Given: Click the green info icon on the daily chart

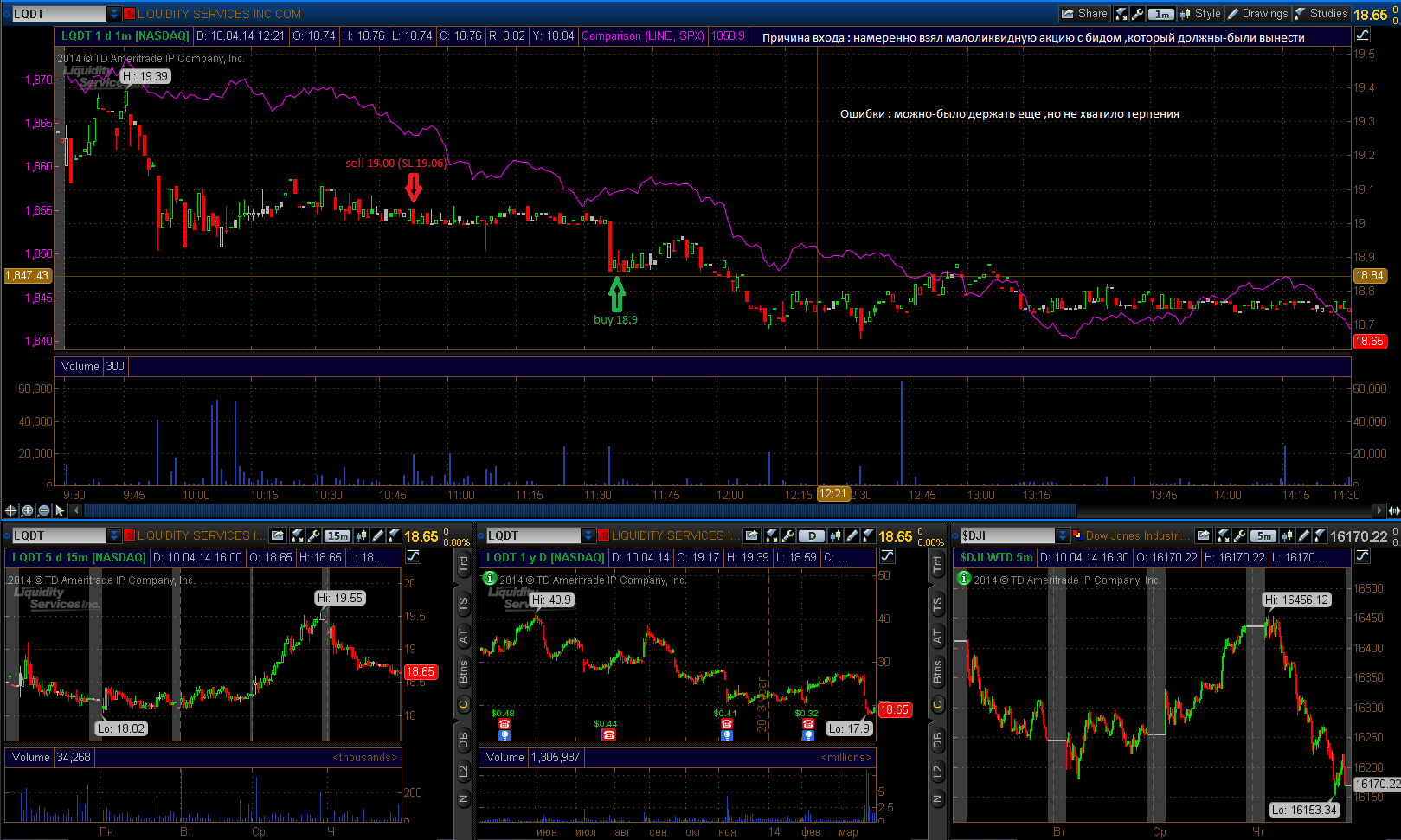Looking at the screenshot, I should tap(490, 578).
